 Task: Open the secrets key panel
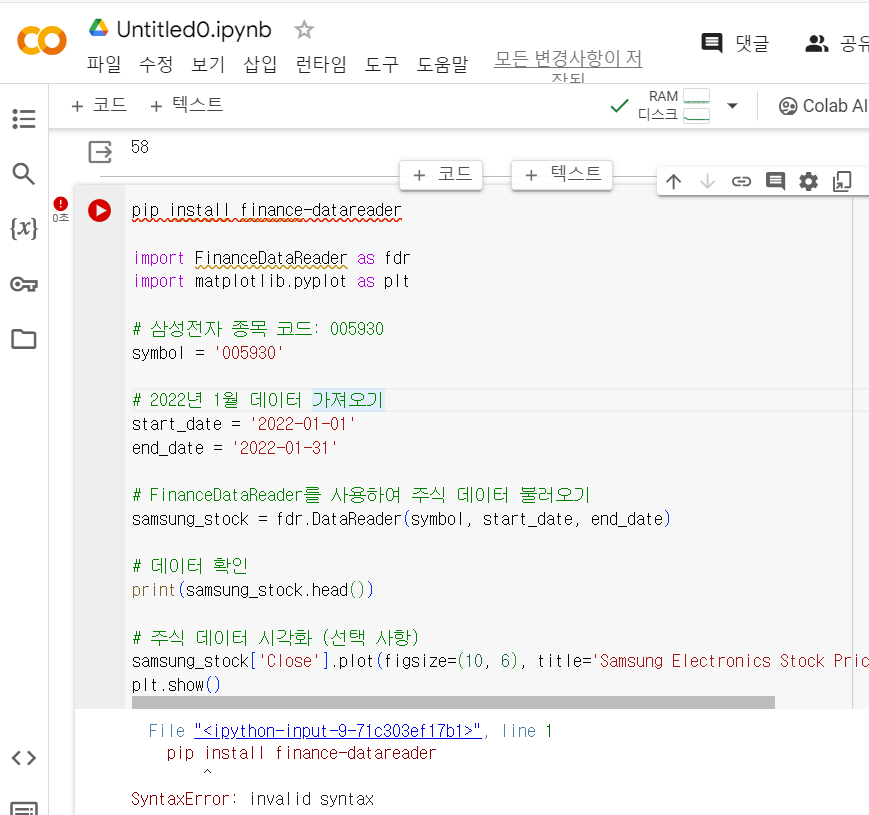point(24,284)
